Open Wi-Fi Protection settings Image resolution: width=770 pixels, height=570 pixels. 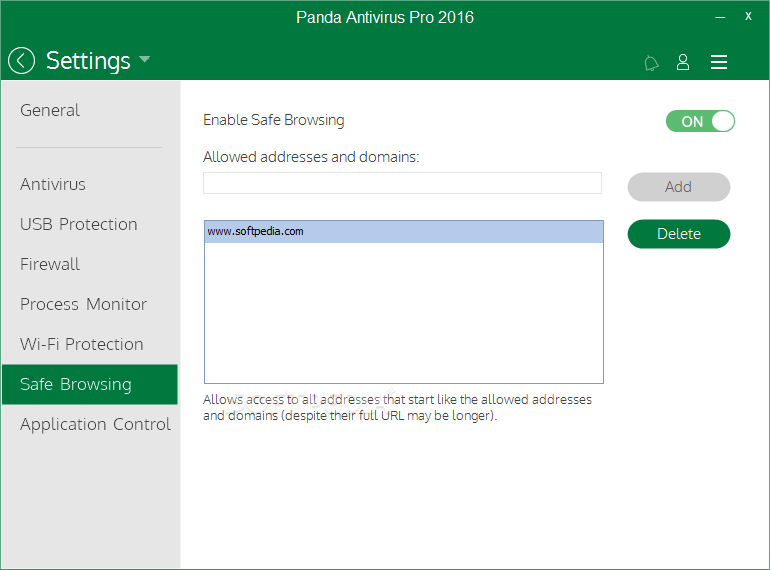(82, 344)
